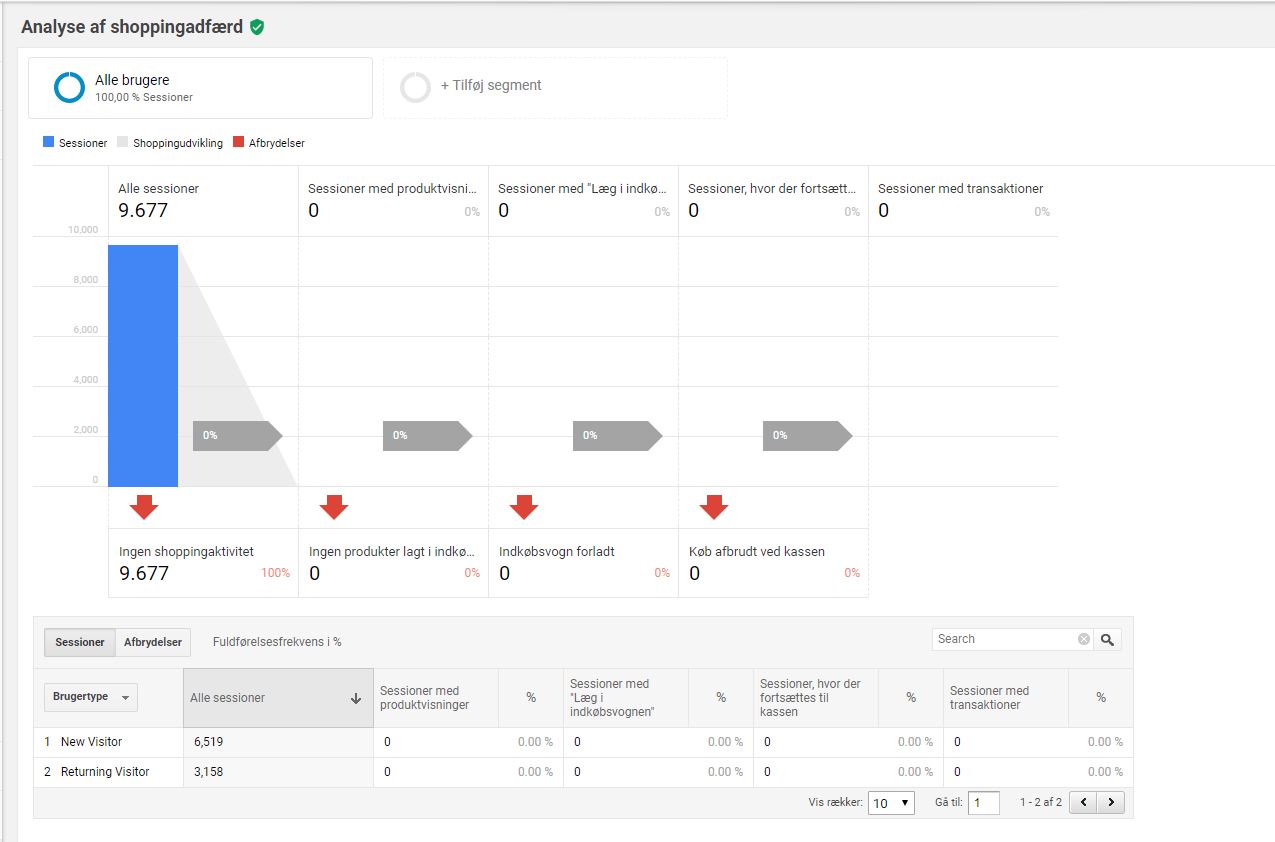The width and height of the screenshot is (1275, 842).
Task: Click the search magnifier button
Action: click(x=1107, y=639)
